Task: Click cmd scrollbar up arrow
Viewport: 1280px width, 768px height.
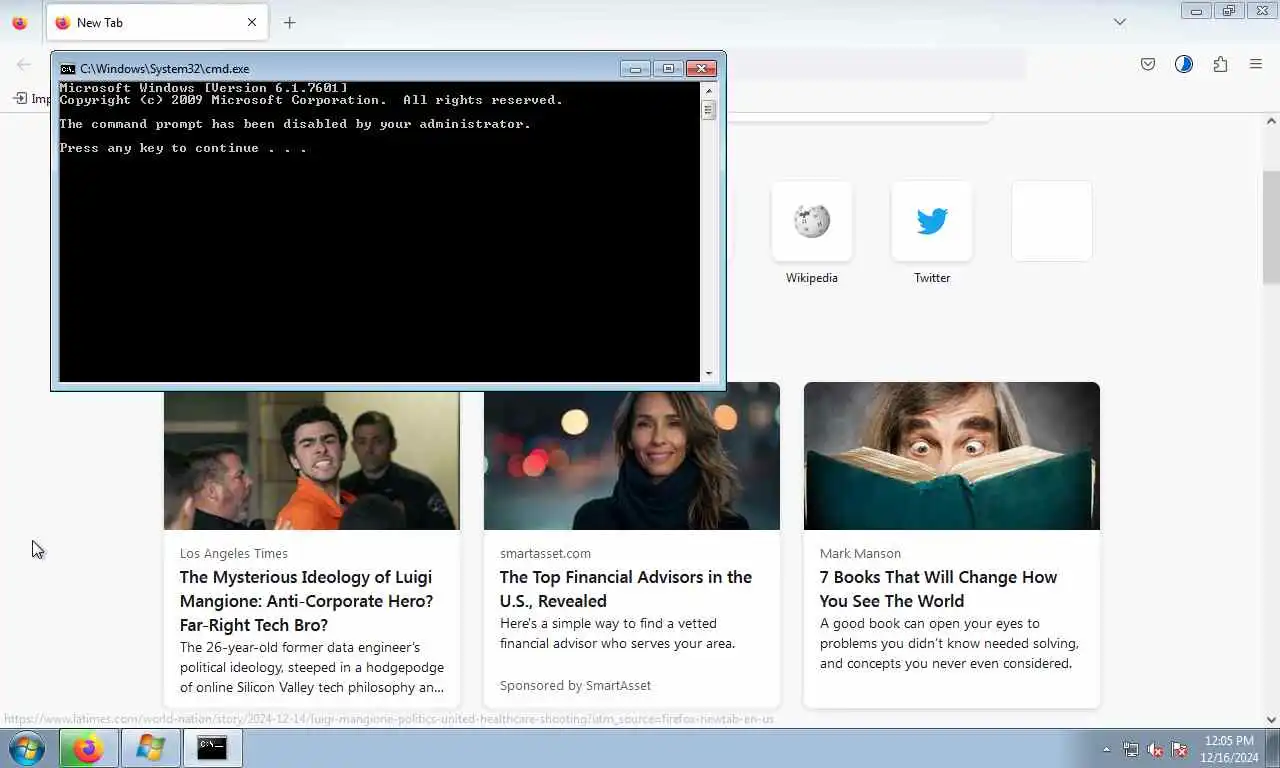Action: click(709, 91)
